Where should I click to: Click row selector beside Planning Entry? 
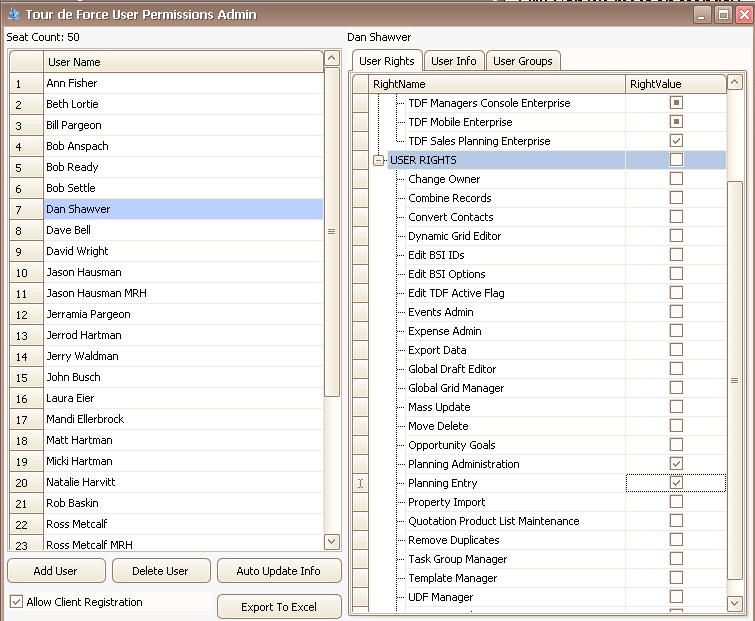361,483
